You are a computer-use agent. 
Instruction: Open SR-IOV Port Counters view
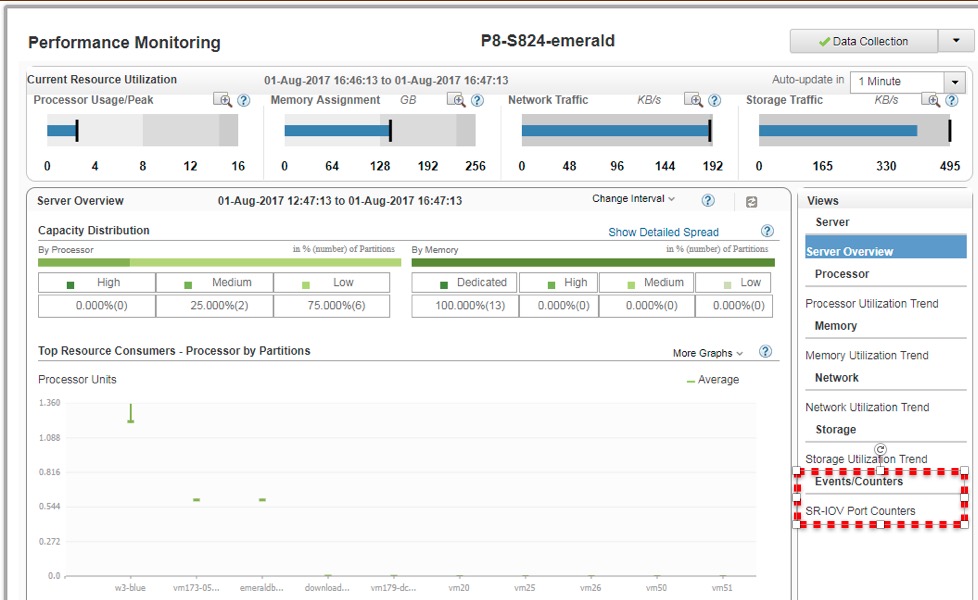coord(860,511)
